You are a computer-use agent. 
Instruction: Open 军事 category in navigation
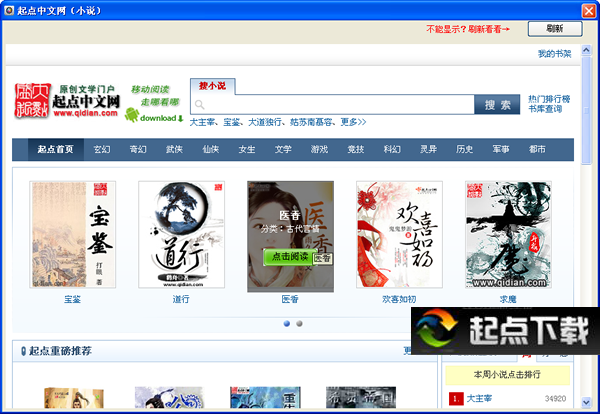pos(501,149)
